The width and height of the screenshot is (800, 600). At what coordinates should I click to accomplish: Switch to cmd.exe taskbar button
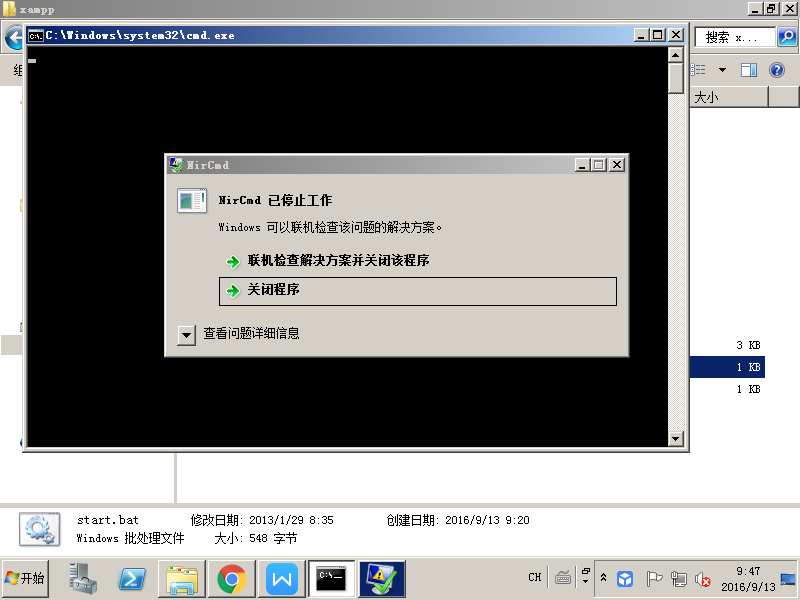332,579
